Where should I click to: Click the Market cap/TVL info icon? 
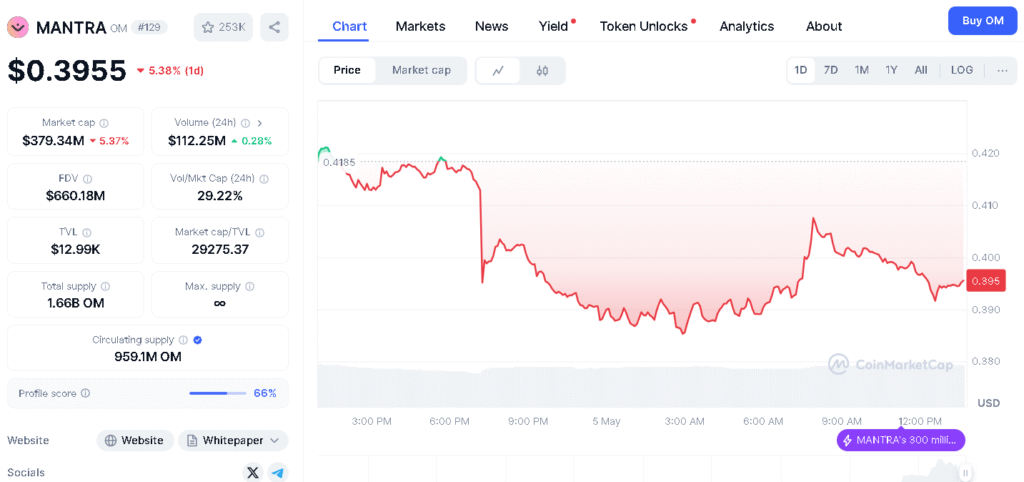pyautogui.click(x=260, y=232)
